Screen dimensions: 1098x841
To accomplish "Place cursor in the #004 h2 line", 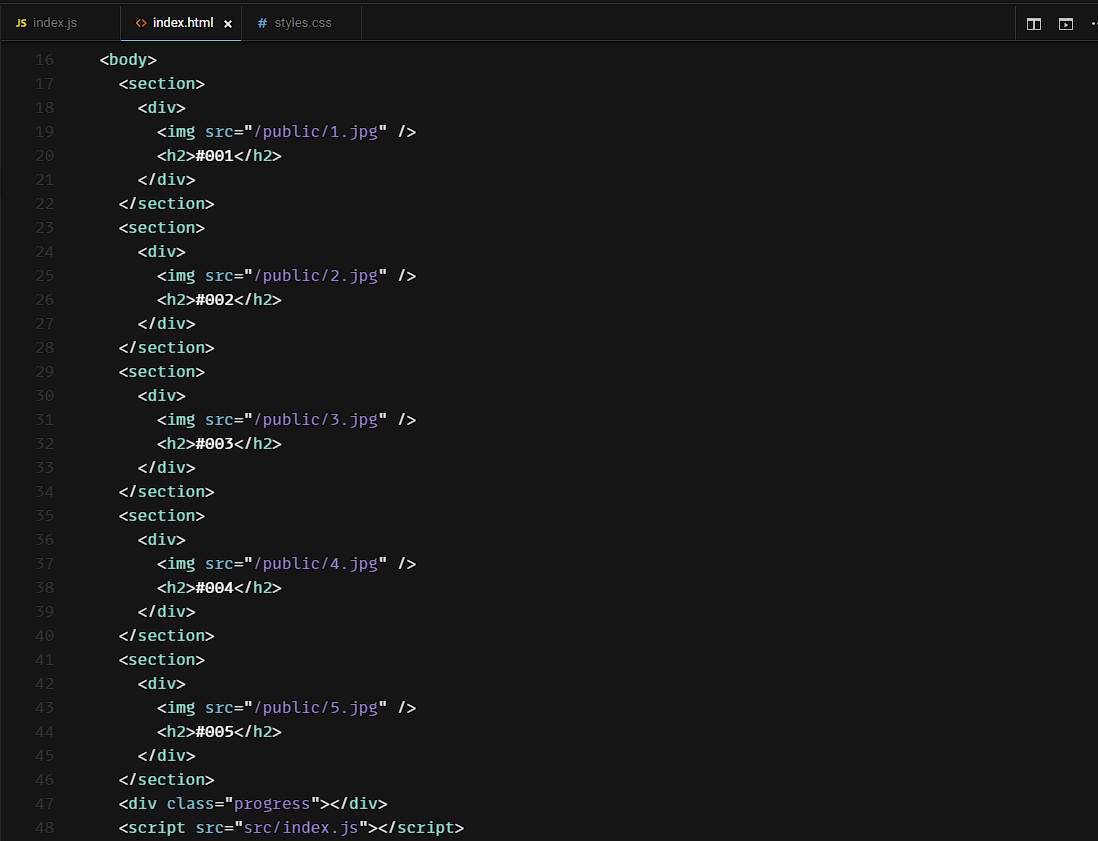I will click(x=214, y=588).
